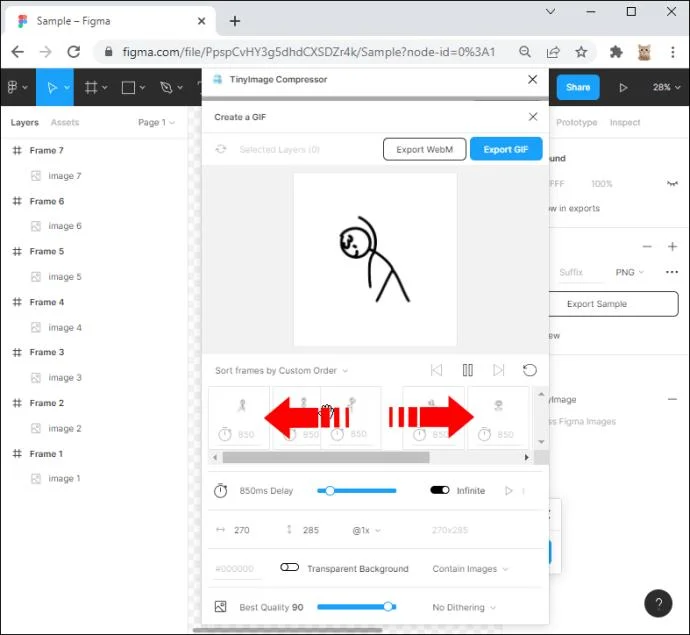Select the Sample – Figma browser tab
Viewport: 690px width, 635px height.
[x=110, y=21]
